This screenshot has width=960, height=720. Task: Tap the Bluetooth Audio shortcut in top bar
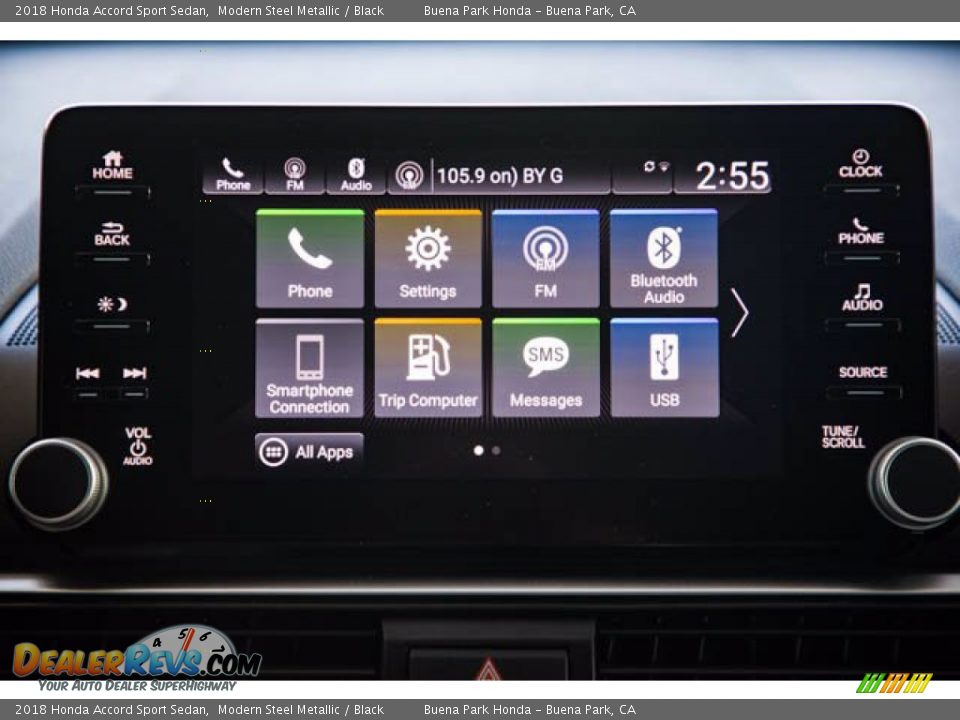(356, 175)
